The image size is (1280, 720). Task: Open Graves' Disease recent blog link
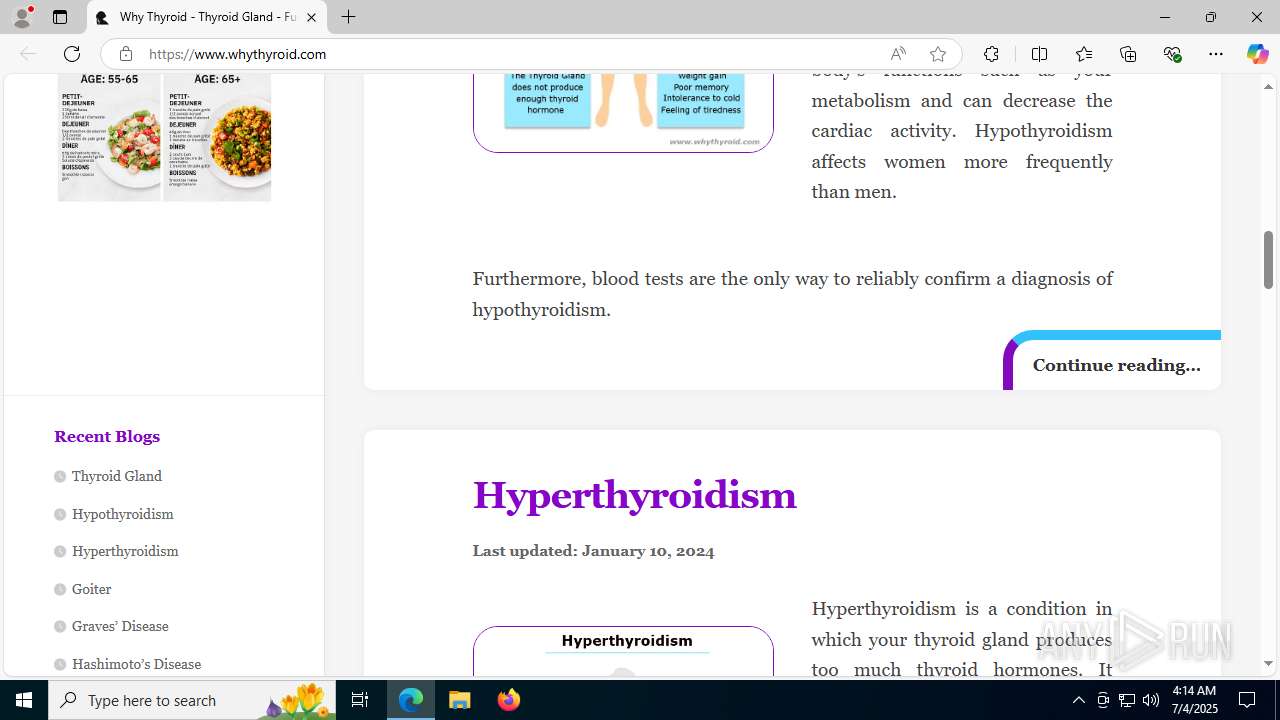click(x=120, y=626)
